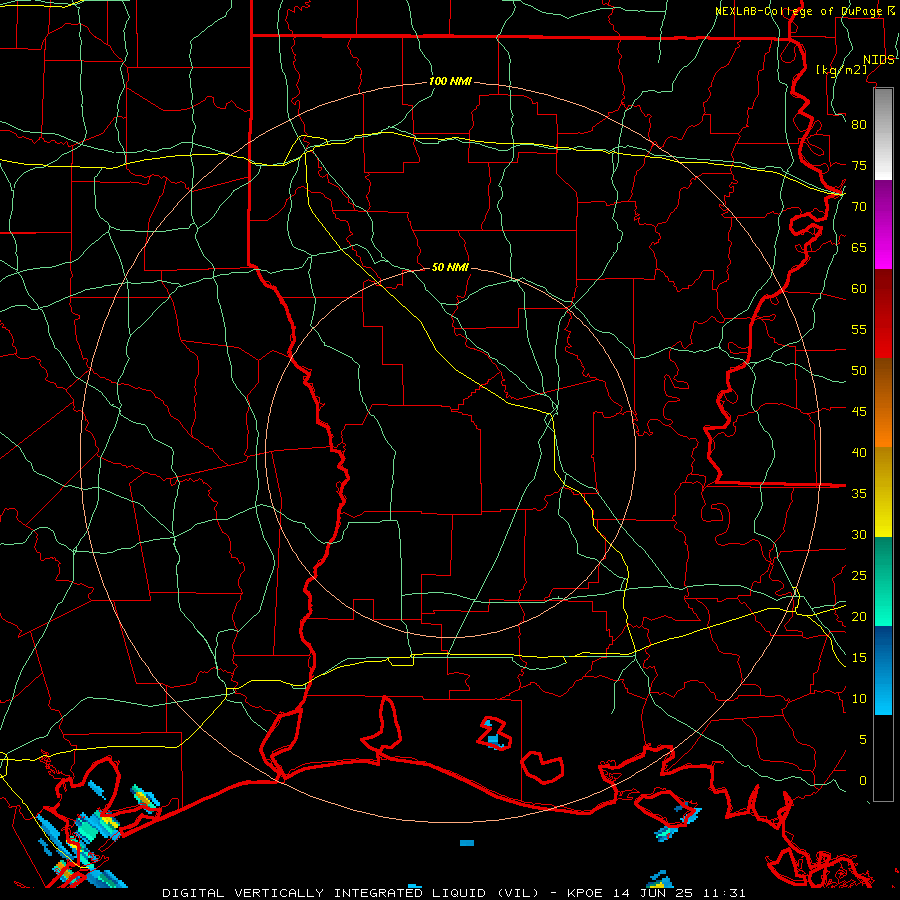Select the 5 value on the scale
900x900 pixels.
coord(863,740)
